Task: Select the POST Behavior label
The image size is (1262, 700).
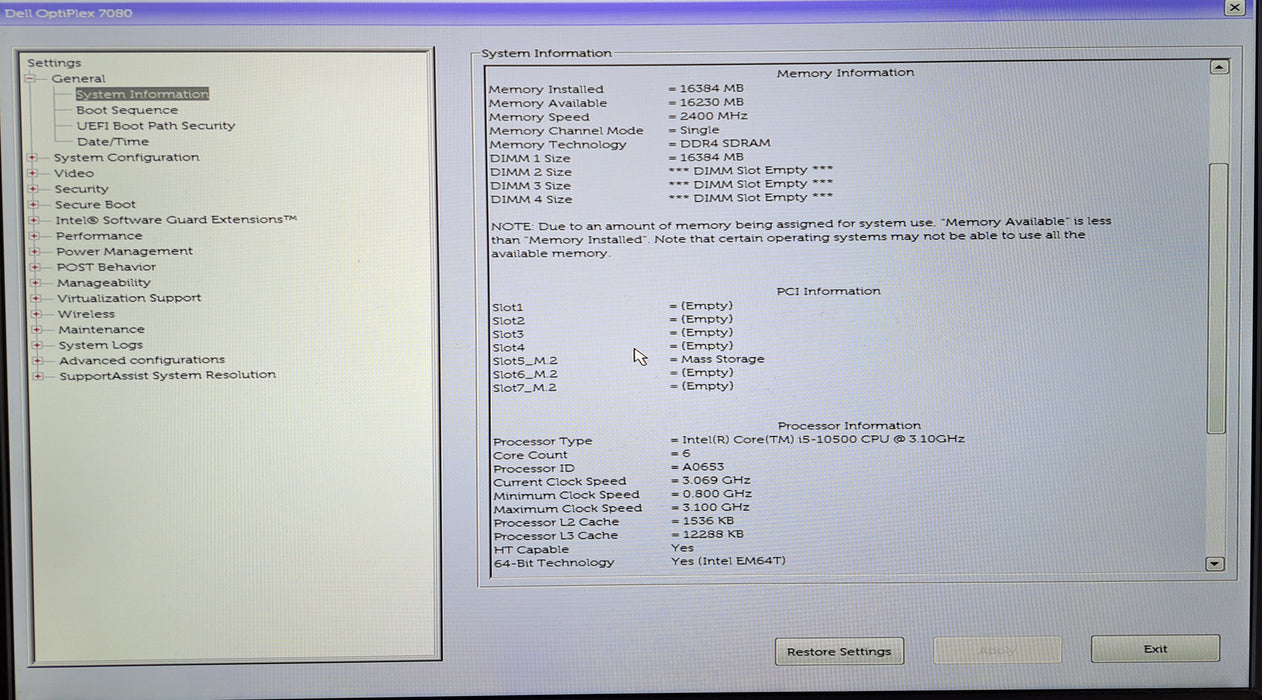Action: coord(106,267)
